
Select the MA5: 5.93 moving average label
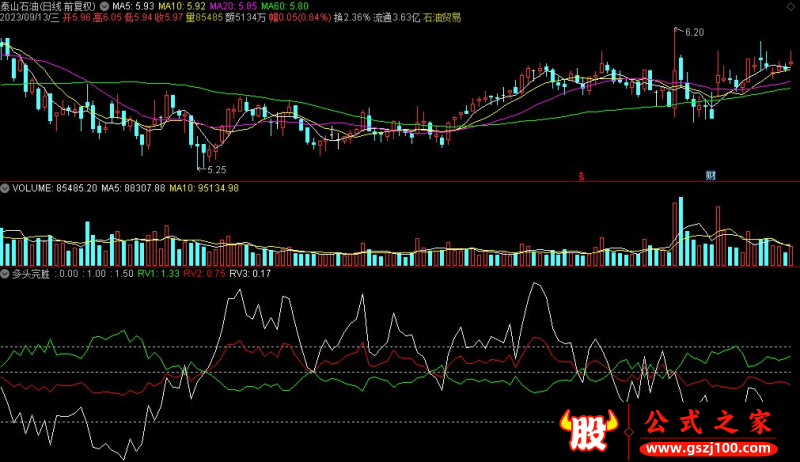pyautogui.click(x=133, y=6)
